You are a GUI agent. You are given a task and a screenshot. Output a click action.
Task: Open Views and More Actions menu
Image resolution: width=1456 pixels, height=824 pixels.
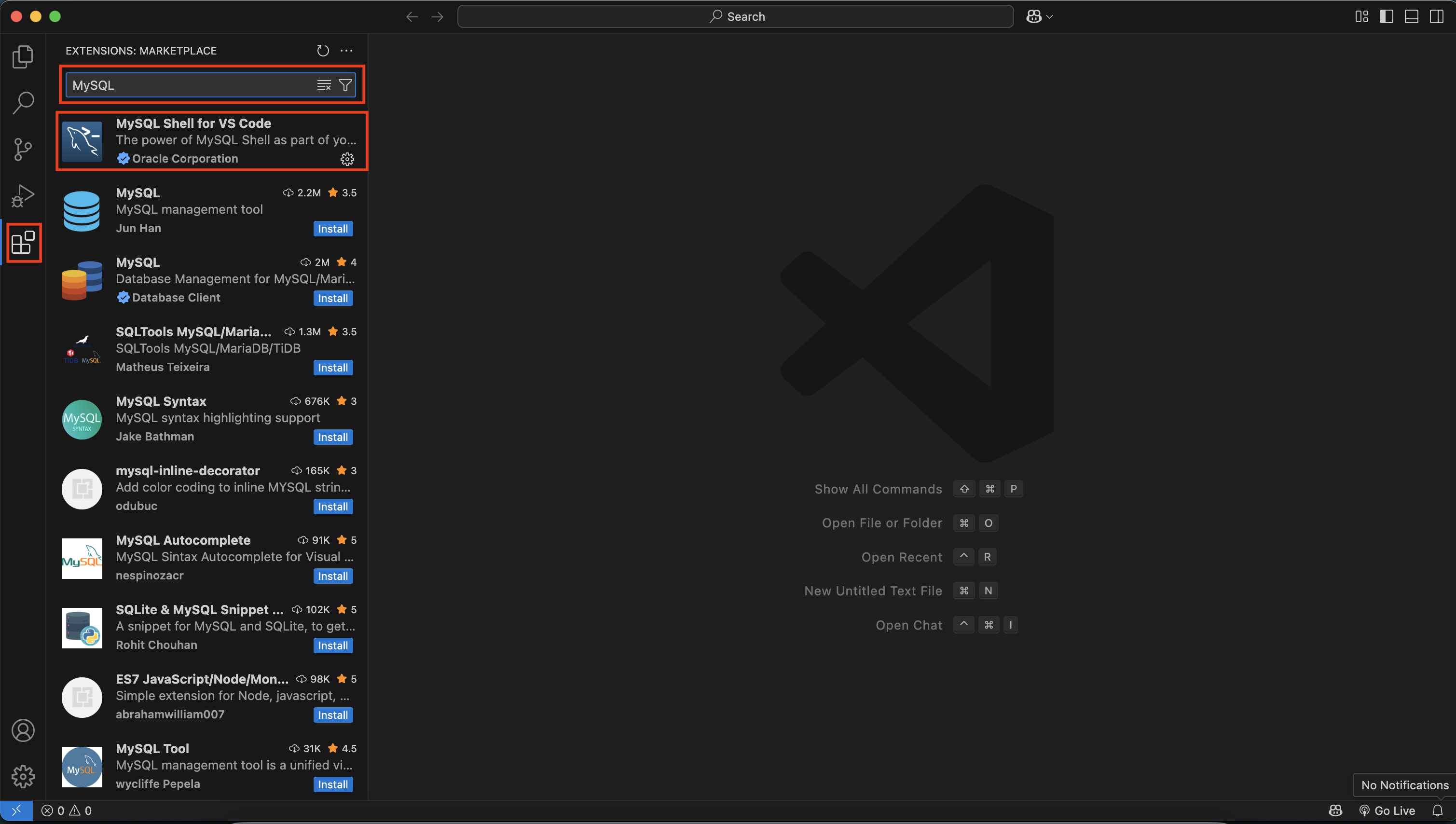click(346, 50)
